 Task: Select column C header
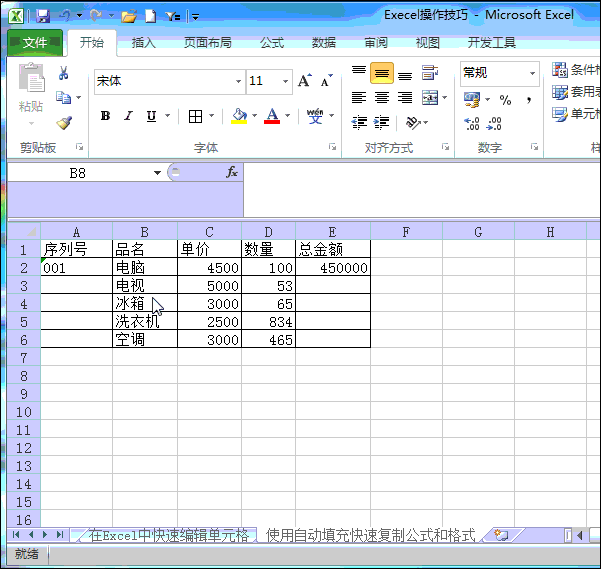pyautogui.click(x=209, y=232)
